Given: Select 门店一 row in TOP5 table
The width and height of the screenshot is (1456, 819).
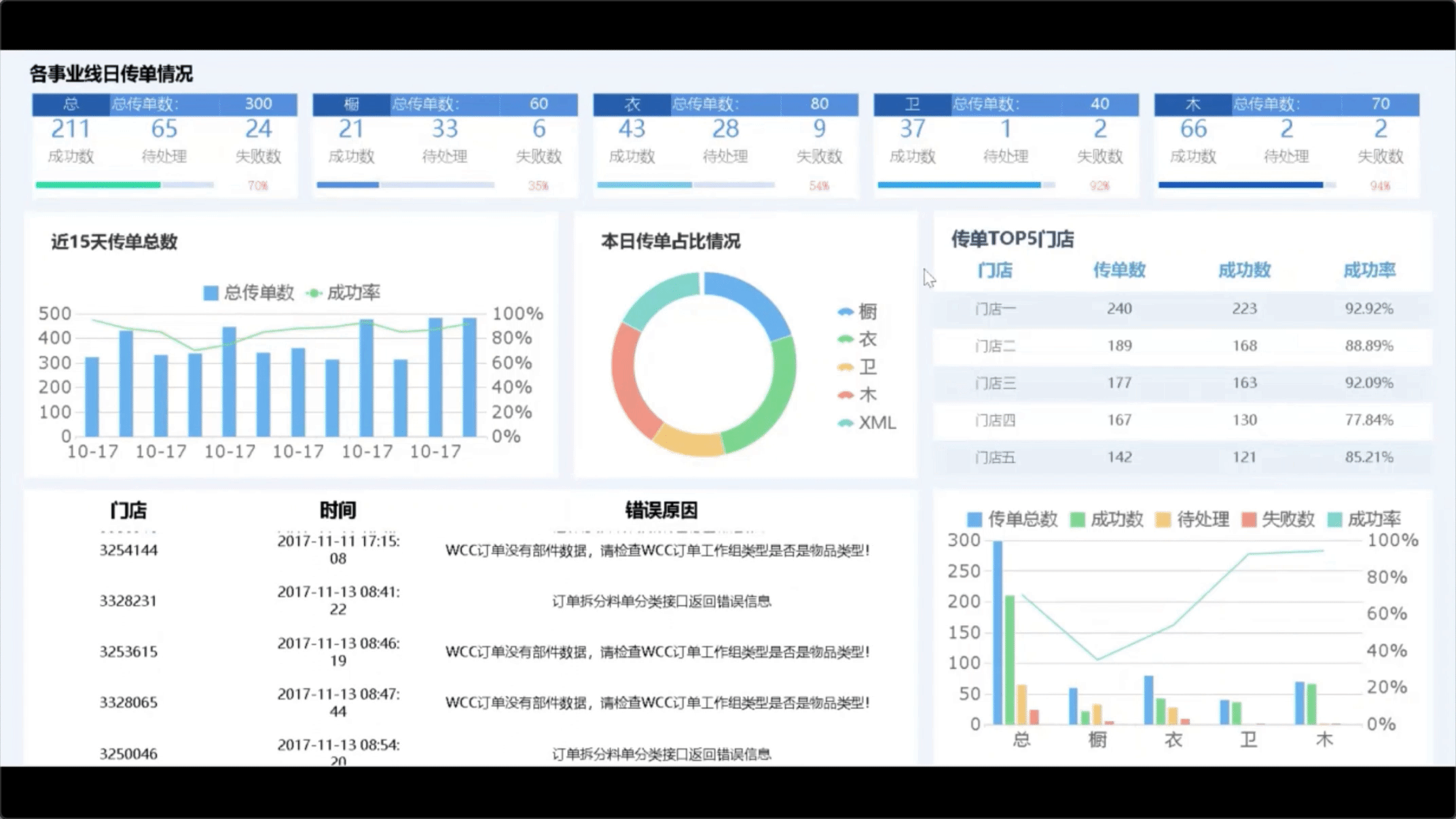Looking at the screenshot, I should [x=995, y=309].
